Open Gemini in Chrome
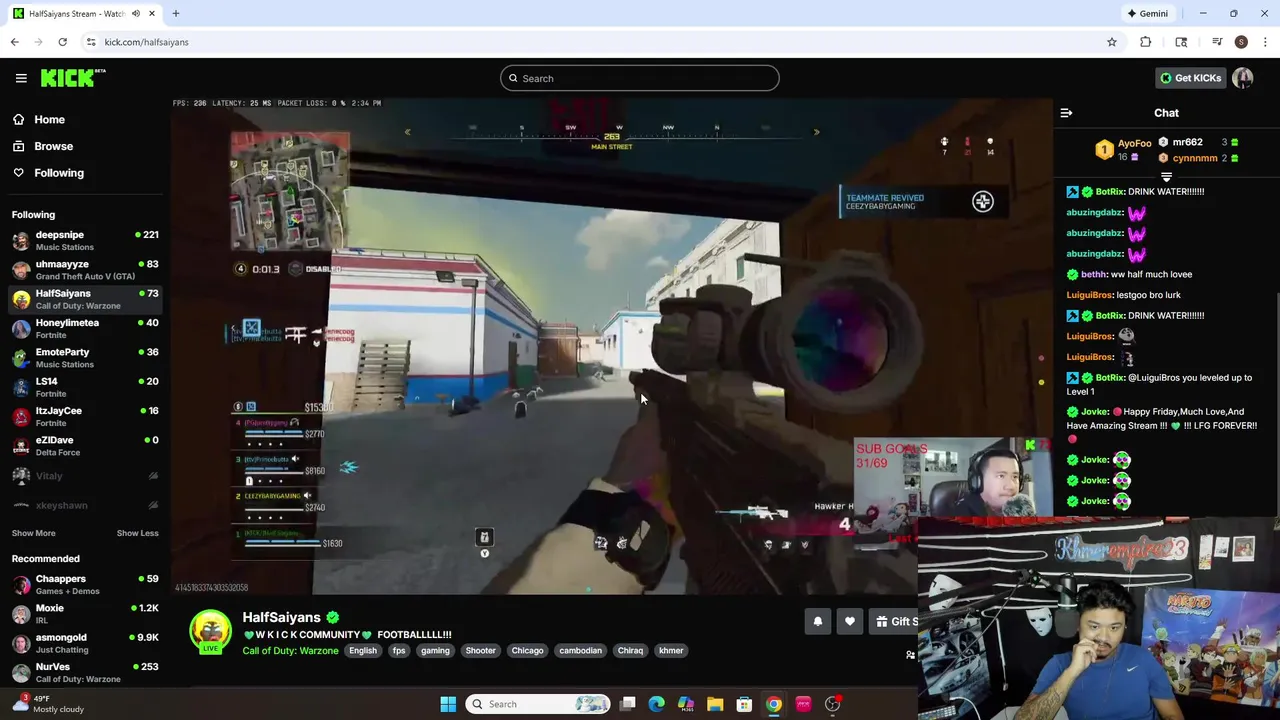 (x=1147, y=14)
